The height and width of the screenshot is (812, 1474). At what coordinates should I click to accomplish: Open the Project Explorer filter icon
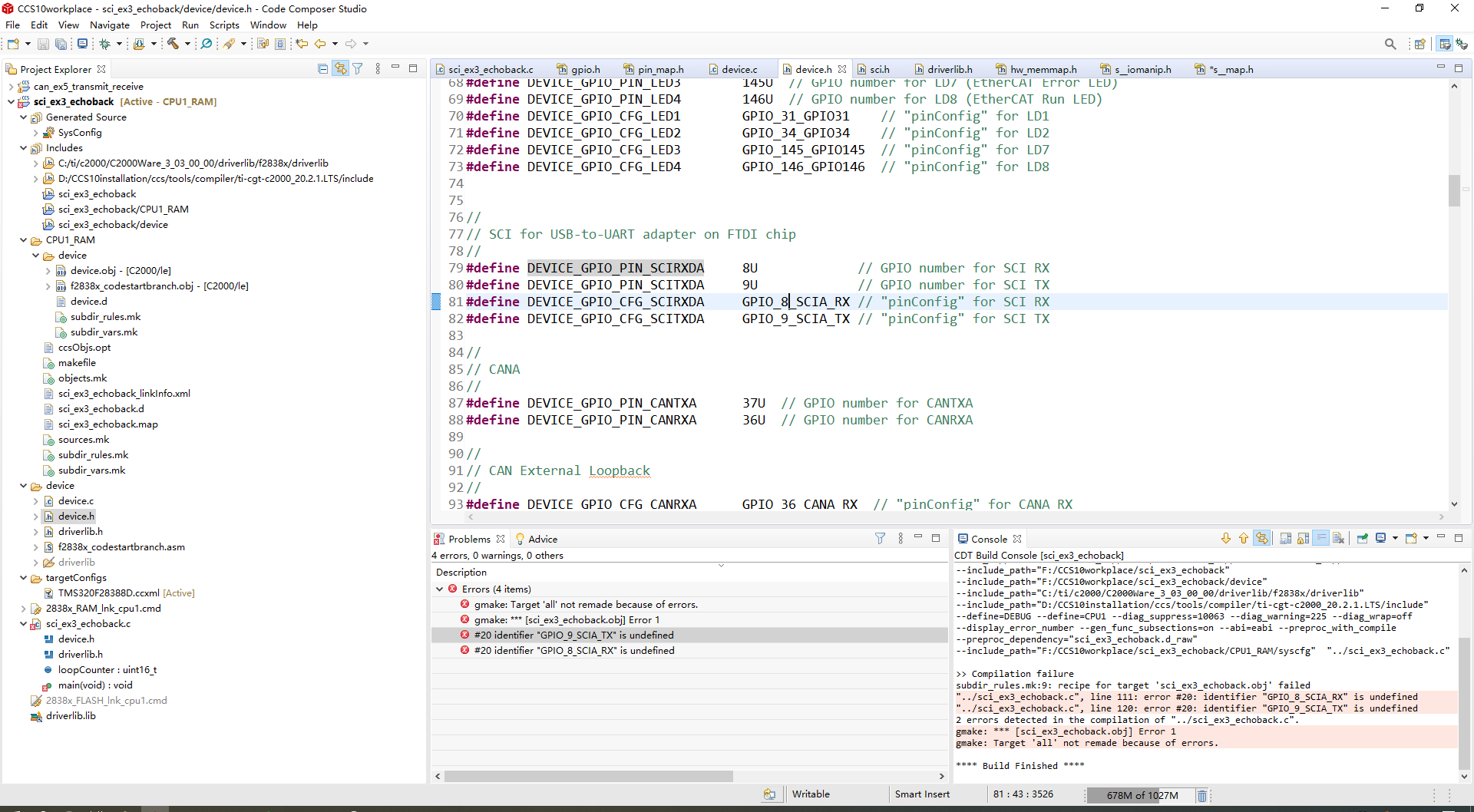pos(358,69)
